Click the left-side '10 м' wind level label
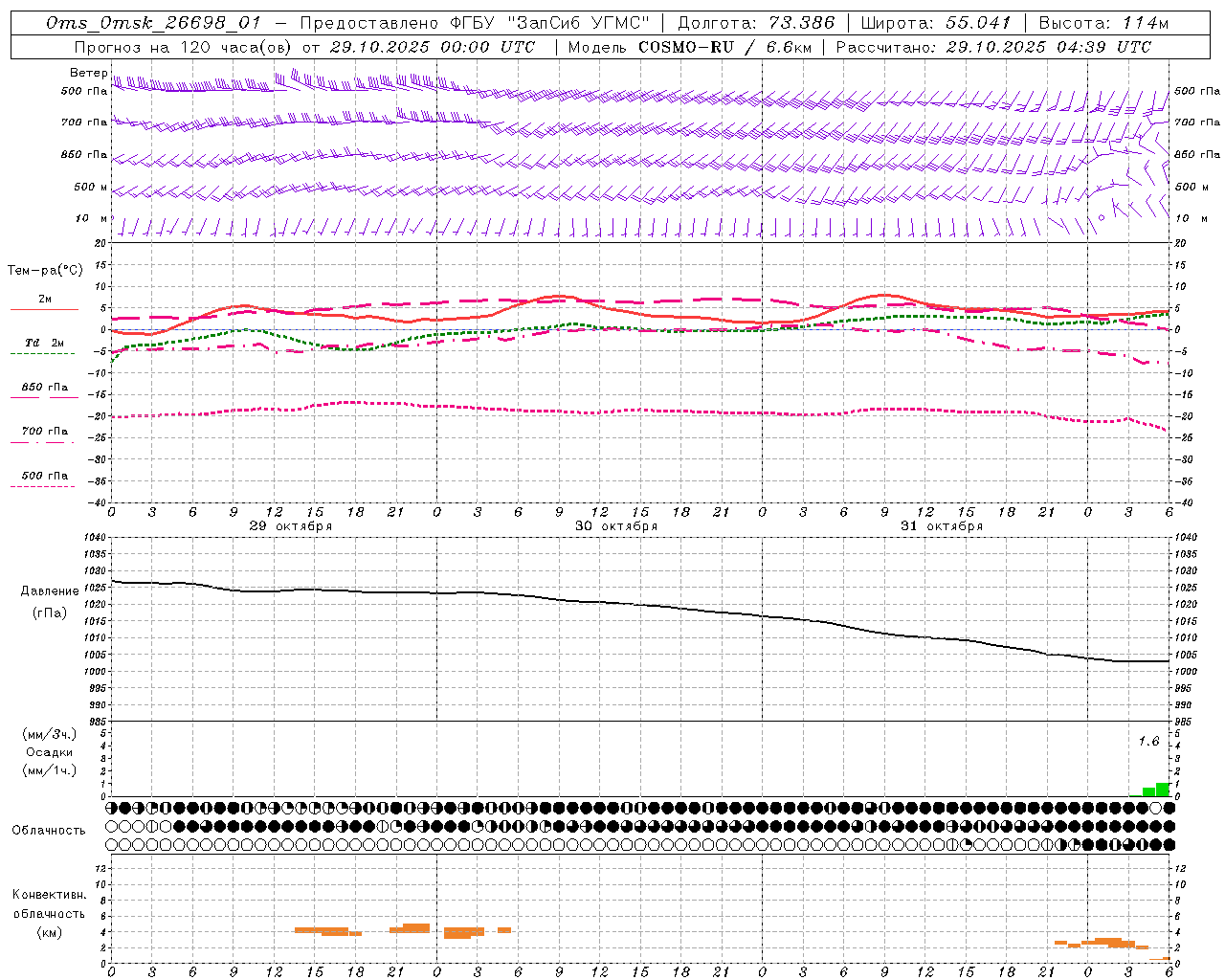This screenshot has height=980, width=1225. (92, 219)
